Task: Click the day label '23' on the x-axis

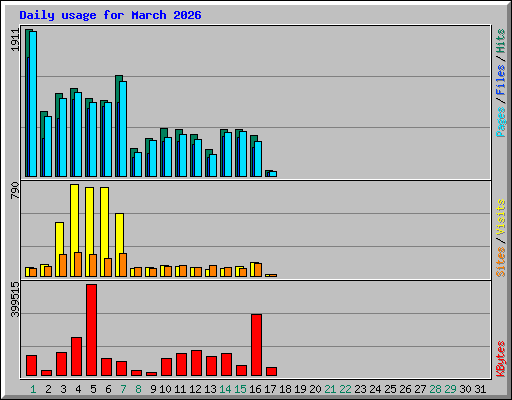Action: pos(360,389)
